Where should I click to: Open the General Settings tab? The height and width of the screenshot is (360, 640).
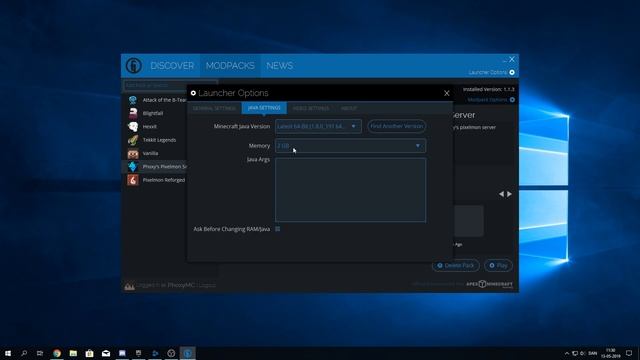[214, 108]
